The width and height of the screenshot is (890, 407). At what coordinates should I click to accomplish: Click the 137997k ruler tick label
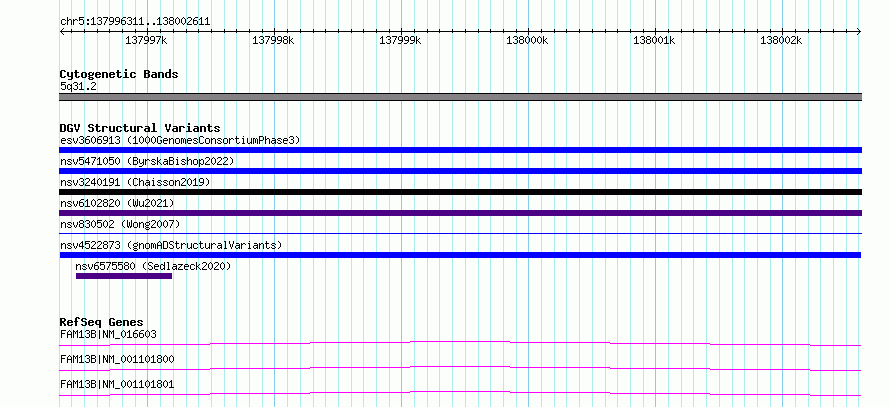146,40
